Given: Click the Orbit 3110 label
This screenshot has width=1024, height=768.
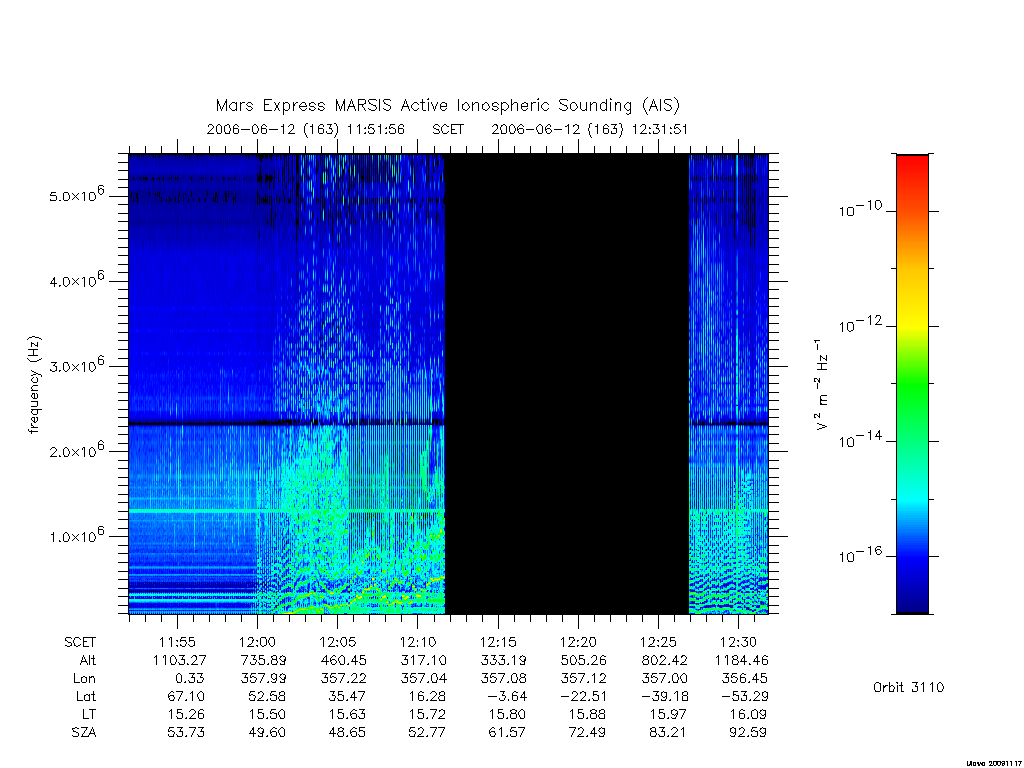Looking at the screenshot, I should (x=908, y=687).
